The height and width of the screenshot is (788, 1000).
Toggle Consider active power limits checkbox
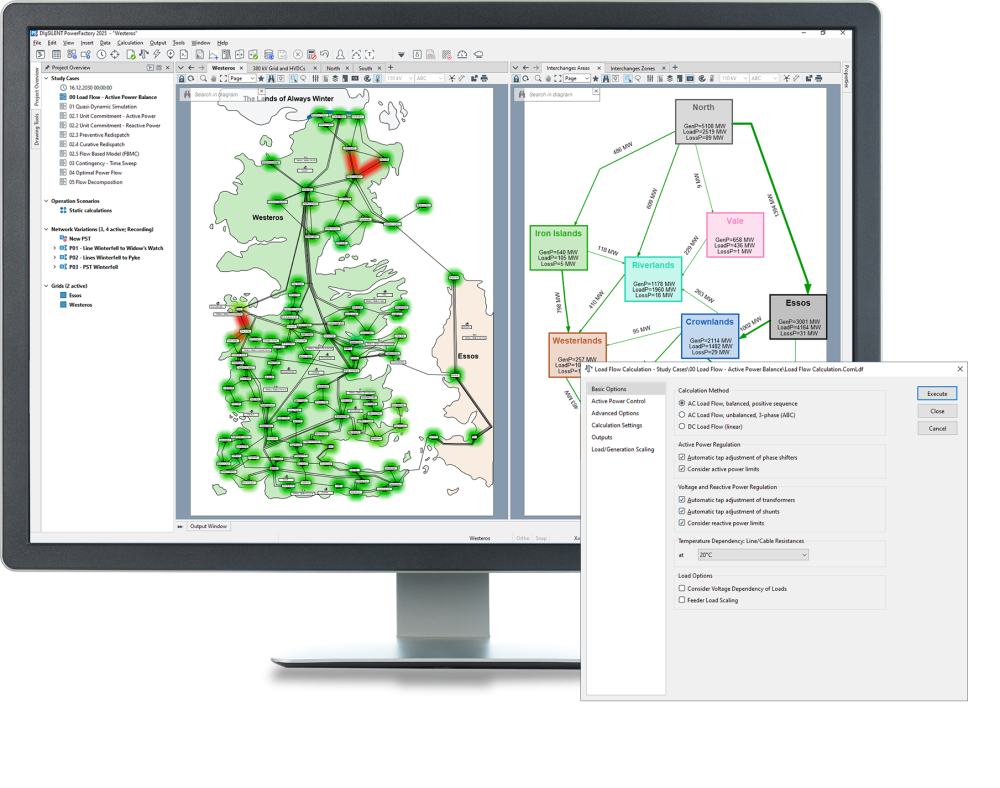682,469
